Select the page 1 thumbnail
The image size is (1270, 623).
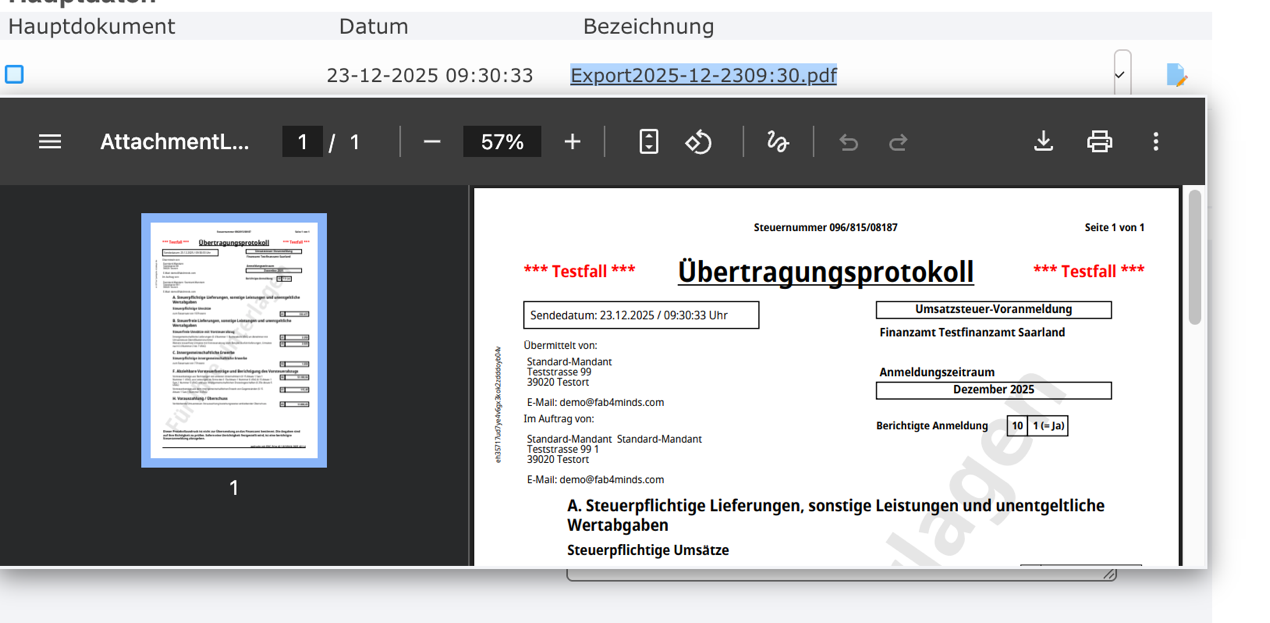point(234,340)
